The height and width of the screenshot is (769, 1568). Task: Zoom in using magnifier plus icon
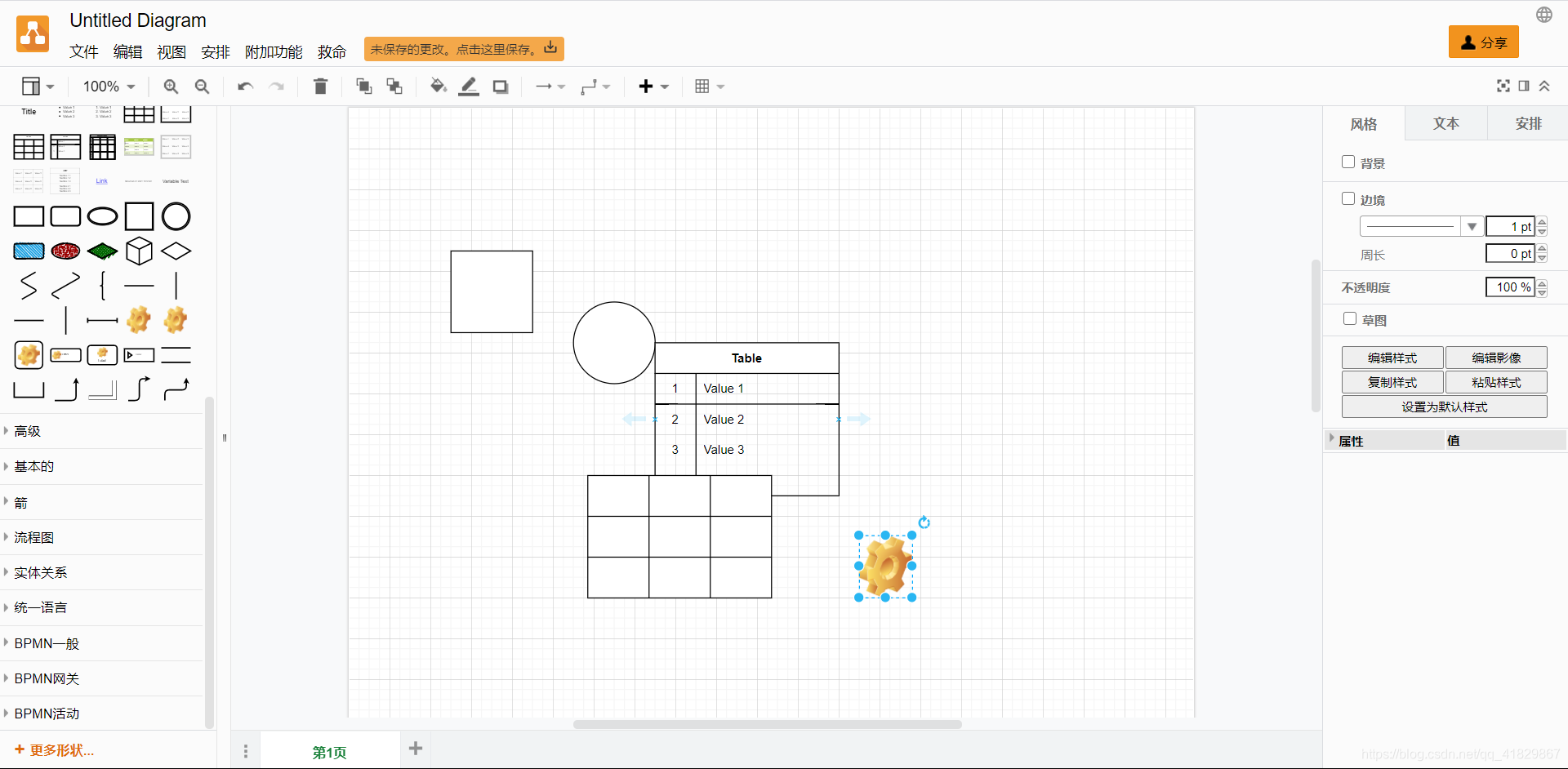point(171,87)
